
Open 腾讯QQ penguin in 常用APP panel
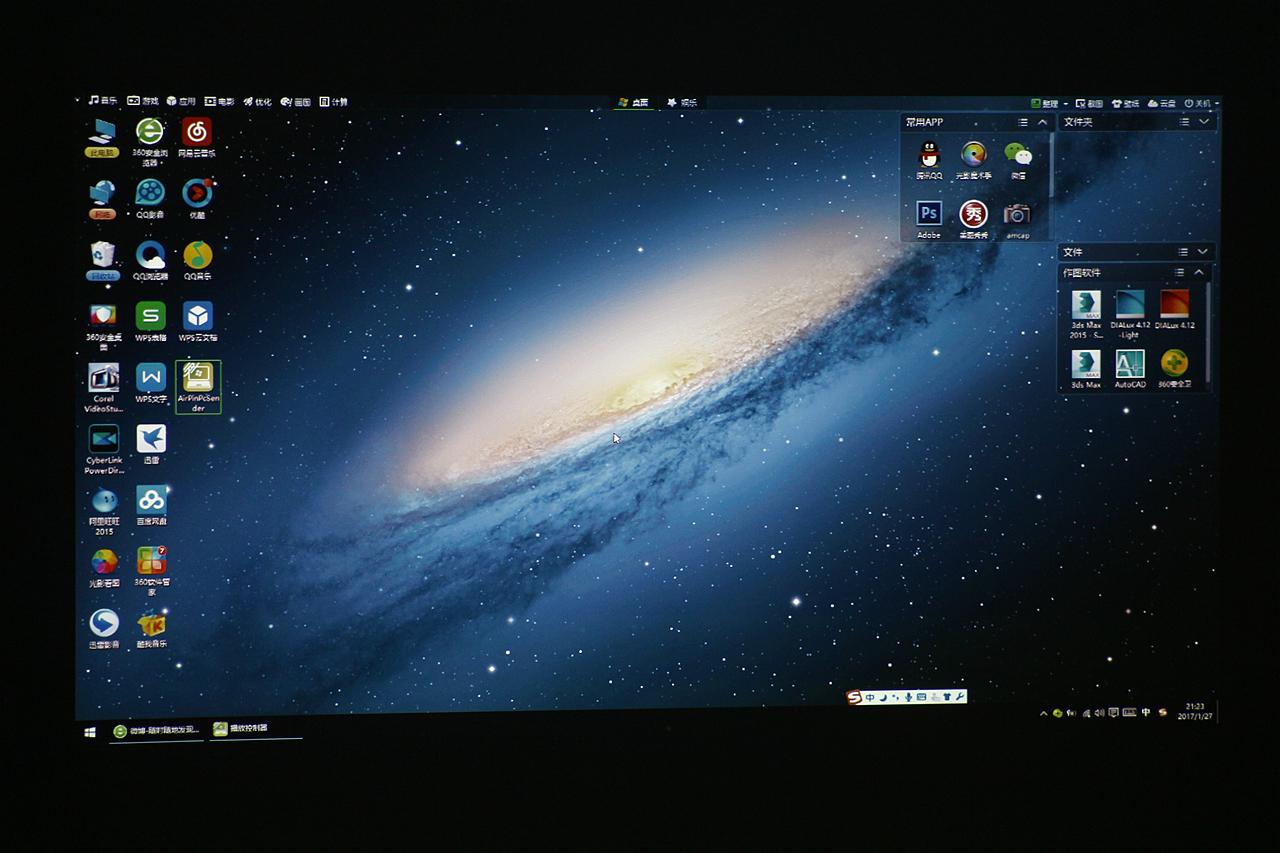click(929, 160)
